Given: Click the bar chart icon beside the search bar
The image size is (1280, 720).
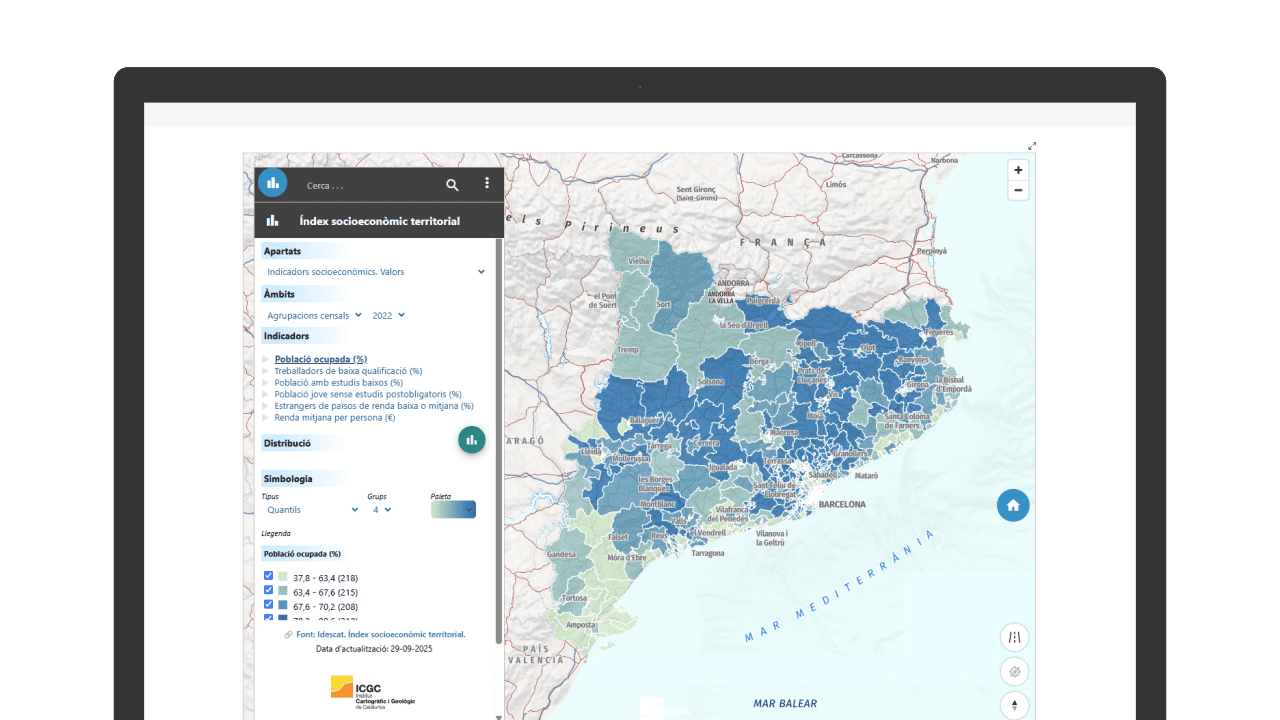Looking at the screenshot, I should coord(272,182).
